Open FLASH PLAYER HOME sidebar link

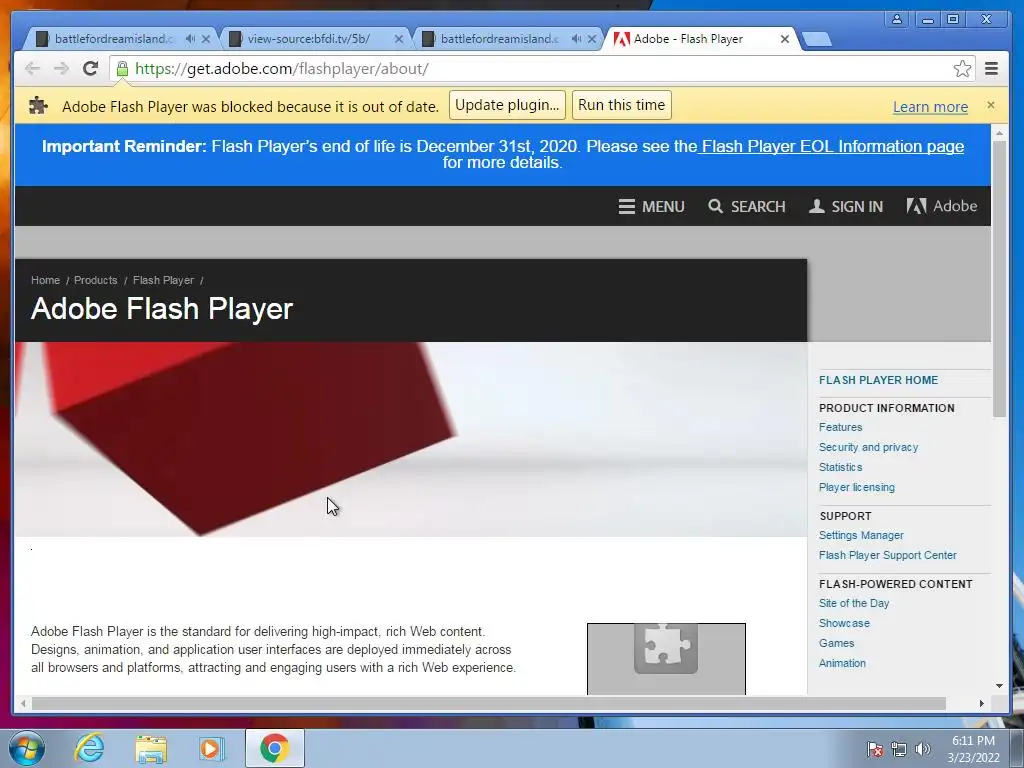pyautogui.click(x=878, y=380)
